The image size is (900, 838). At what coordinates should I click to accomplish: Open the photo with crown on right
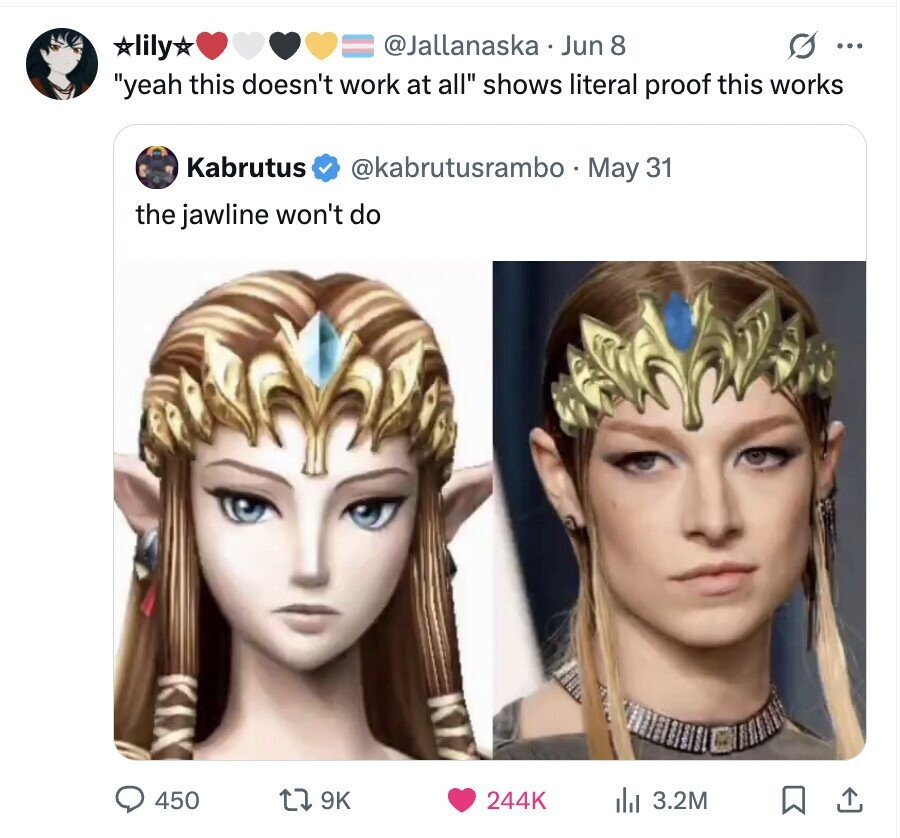[x=680, y=510]
